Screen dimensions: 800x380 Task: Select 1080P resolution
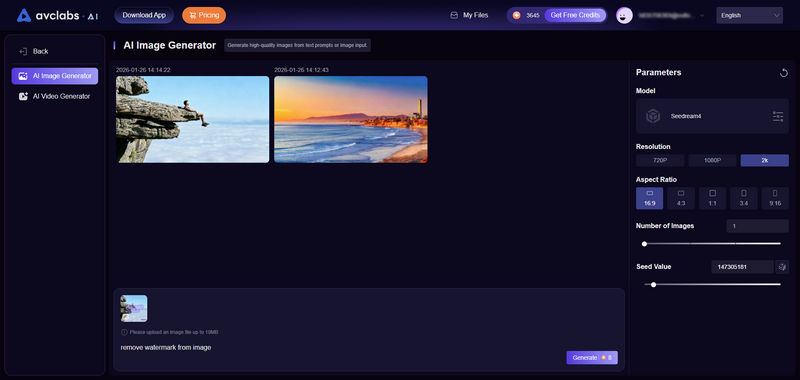pyautogui.click(x=712, y=161)
